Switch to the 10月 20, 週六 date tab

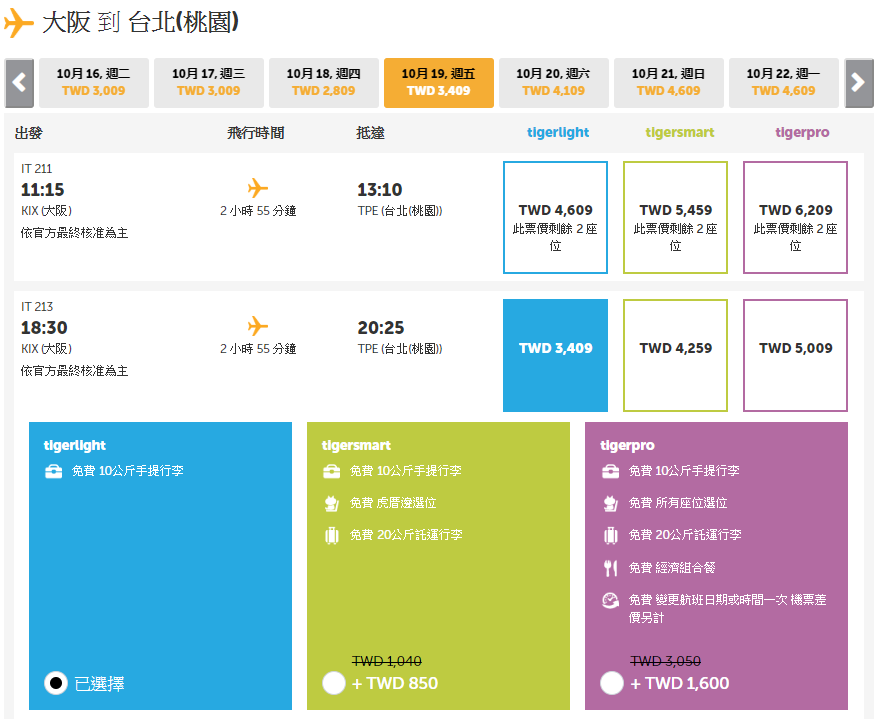(553, 83)
